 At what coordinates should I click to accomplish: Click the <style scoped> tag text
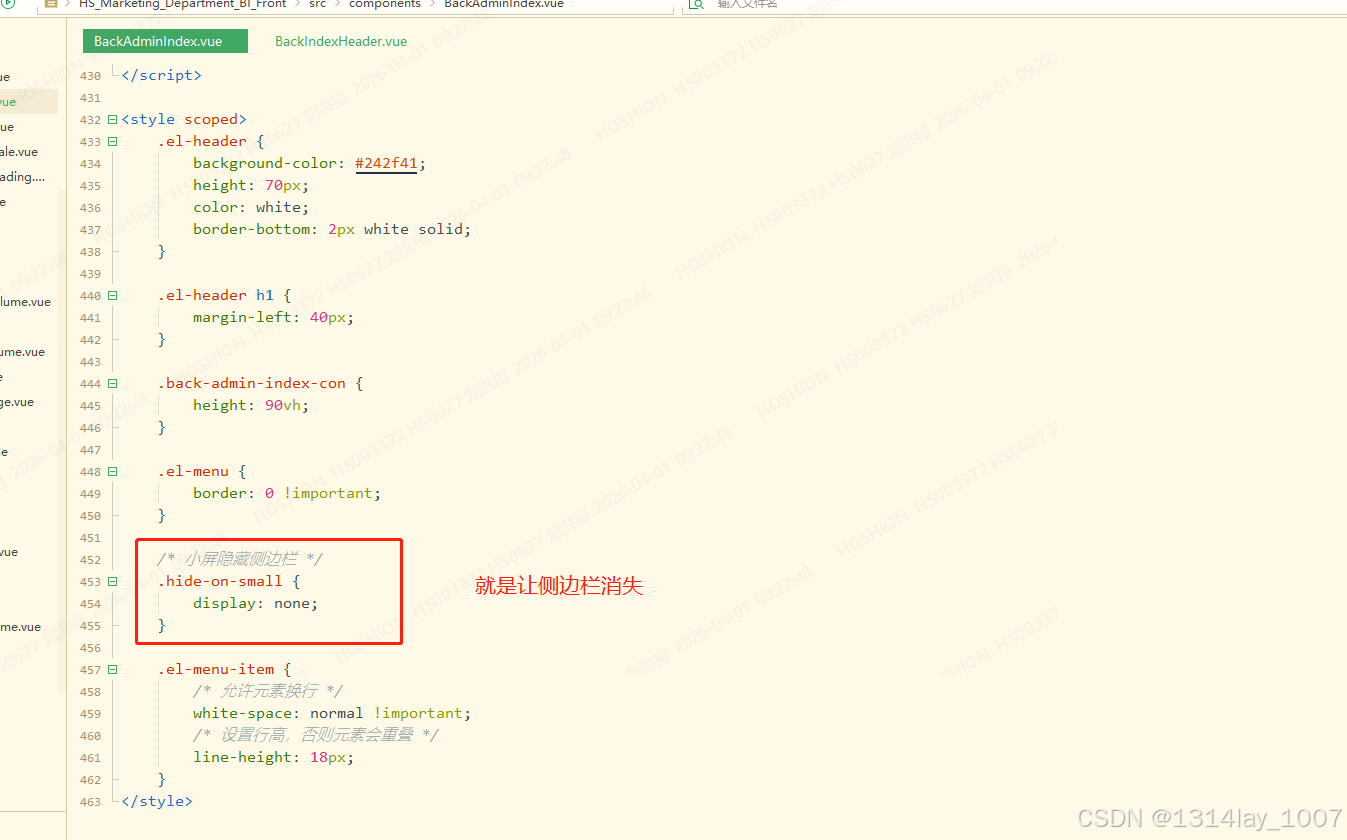(184, 119)
